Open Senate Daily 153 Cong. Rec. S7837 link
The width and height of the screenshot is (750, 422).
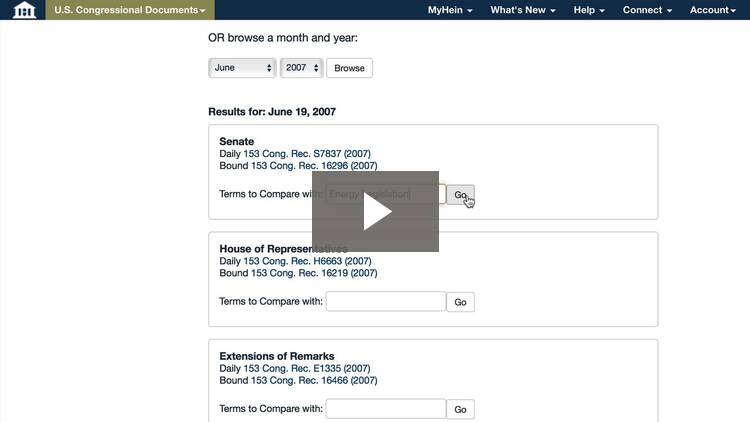coord(307,154)
